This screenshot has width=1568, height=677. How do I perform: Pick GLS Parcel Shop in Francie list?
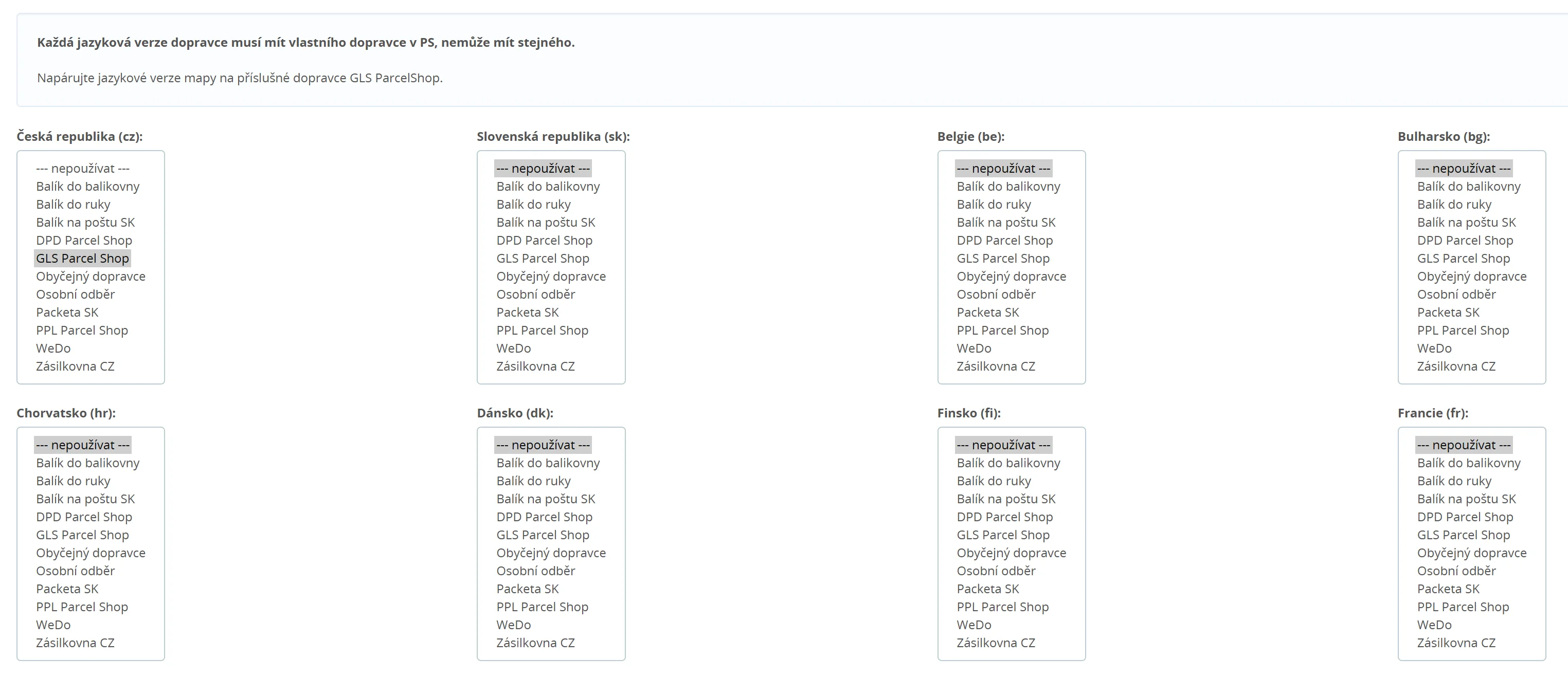pyautogui.click(x=1463, y=535)
